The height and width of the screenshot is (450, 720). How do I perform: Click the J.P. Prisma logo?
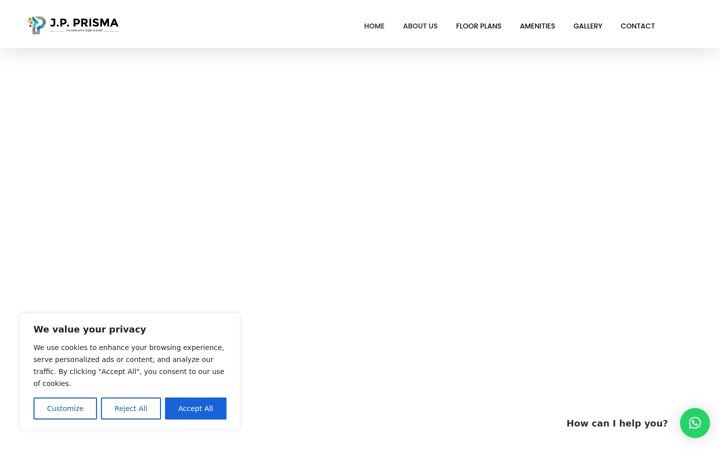point(73,25)
